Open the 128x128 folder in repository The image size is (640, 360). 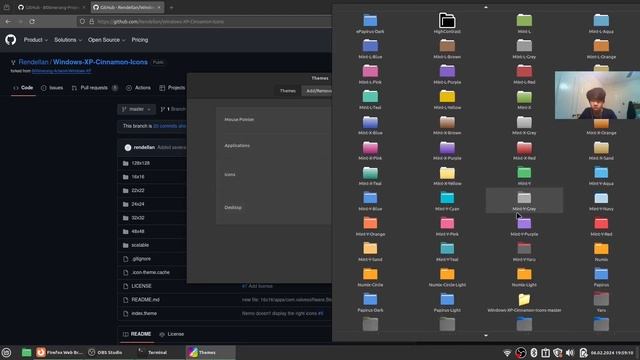tap(140, 163)
